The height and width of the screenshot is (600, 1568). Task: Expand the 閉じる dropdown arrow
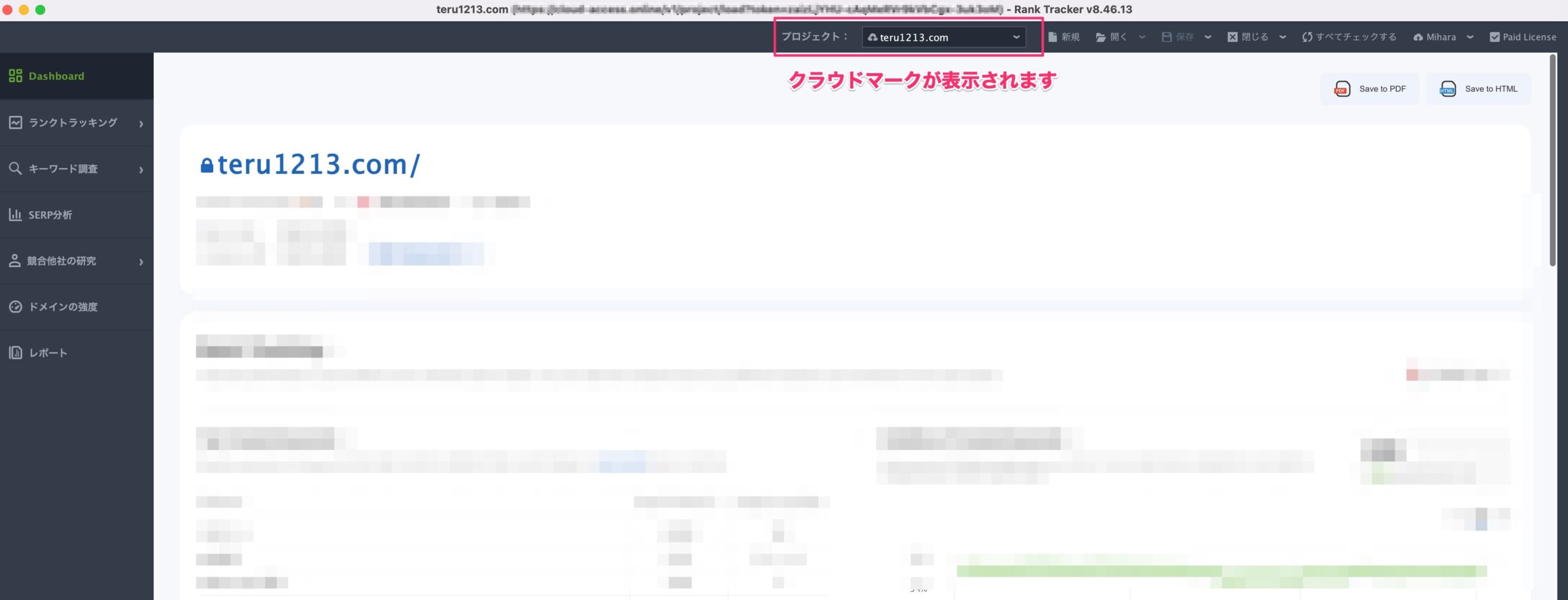click(1283, 37)
